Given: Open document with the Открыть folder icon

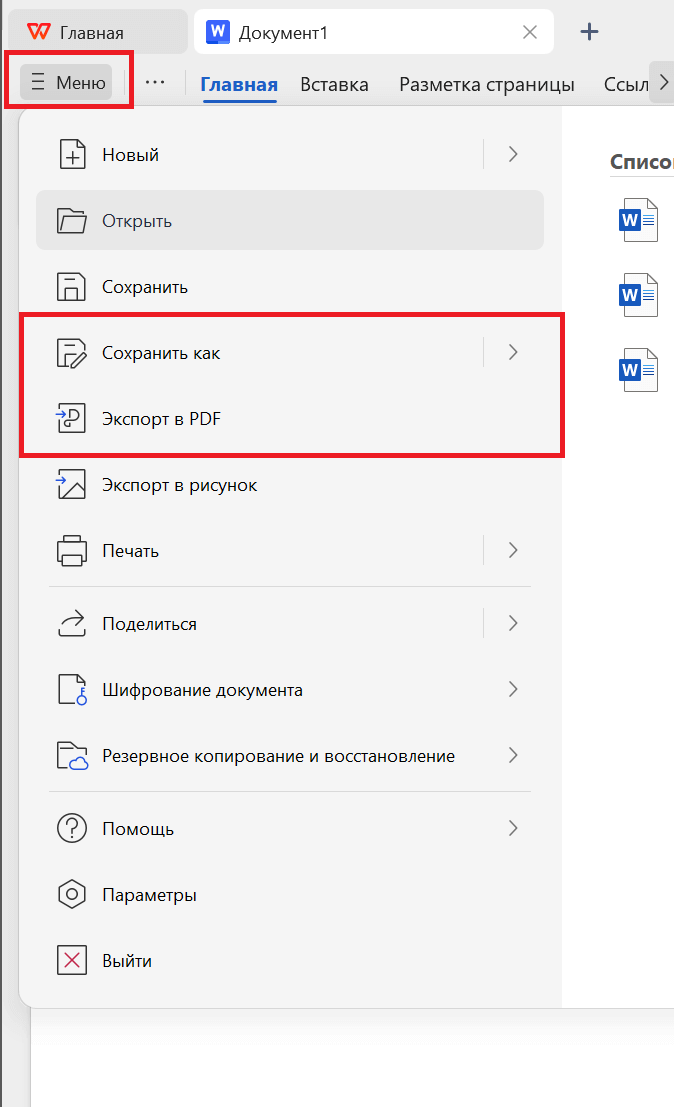Looking at the screenshot, I should click(72, 220).
